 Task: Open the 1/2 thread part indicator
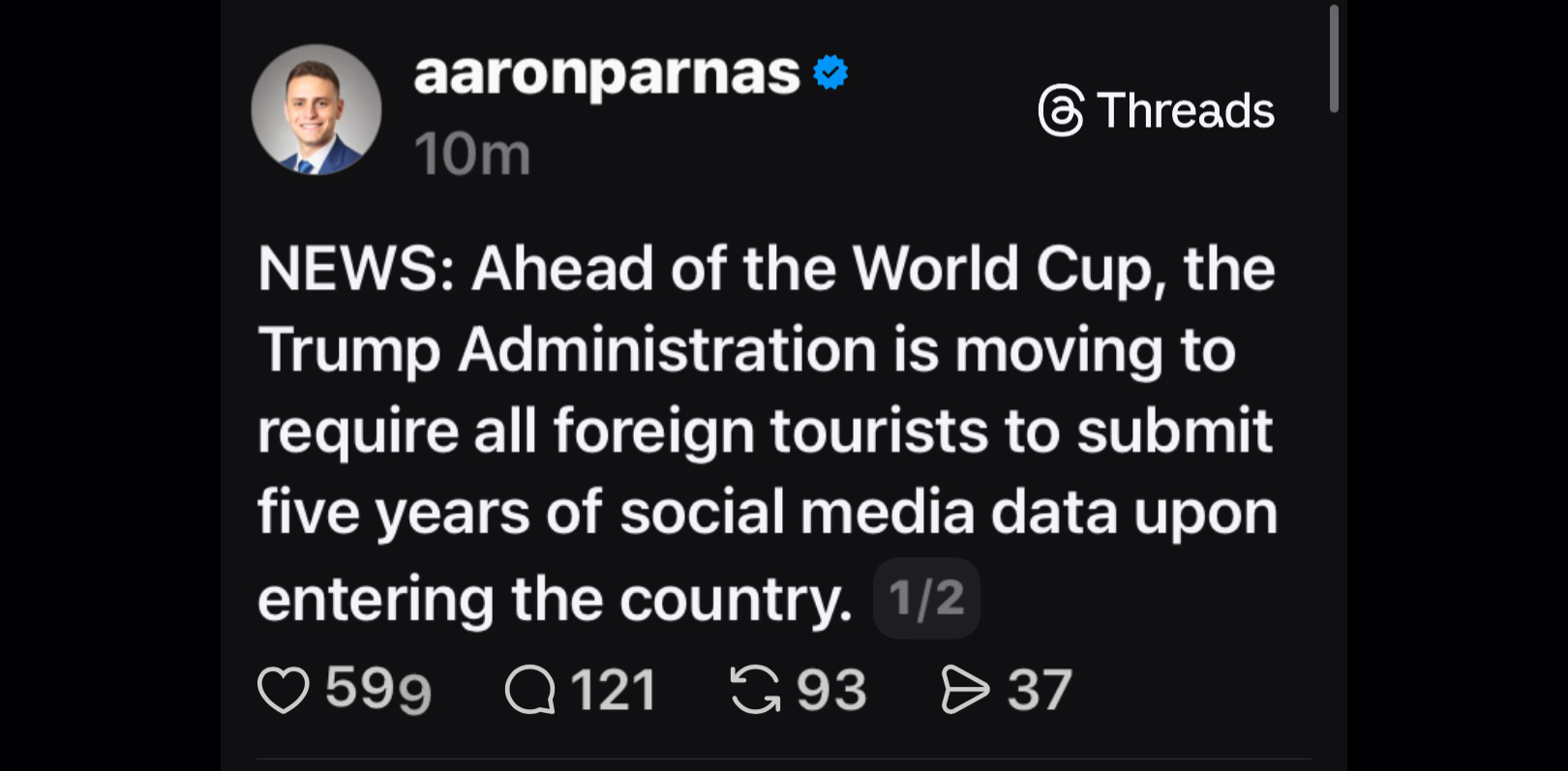[x=926, y=598]
